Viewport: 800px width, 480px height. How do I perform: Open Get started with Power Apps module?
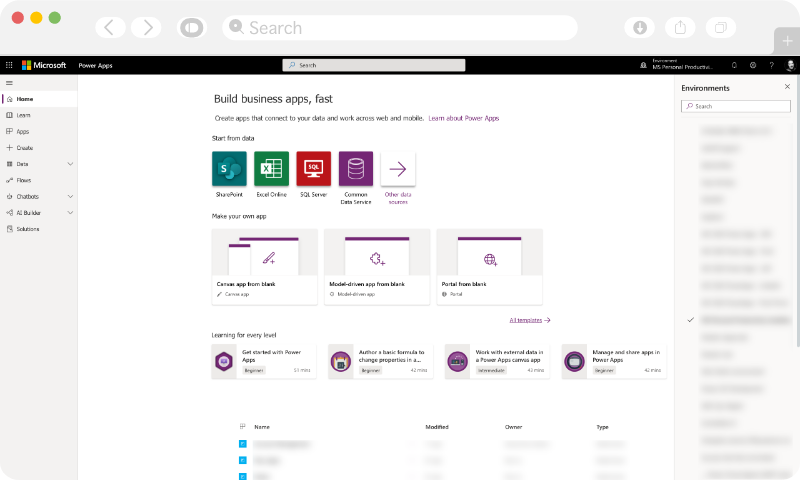tap(264, 362)
